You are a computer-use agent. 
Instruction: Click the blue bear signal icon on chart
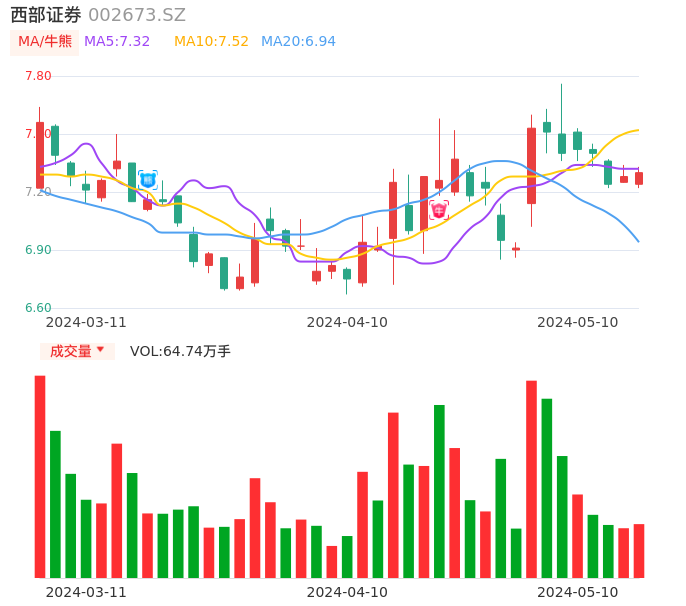(x=148, y=180)
